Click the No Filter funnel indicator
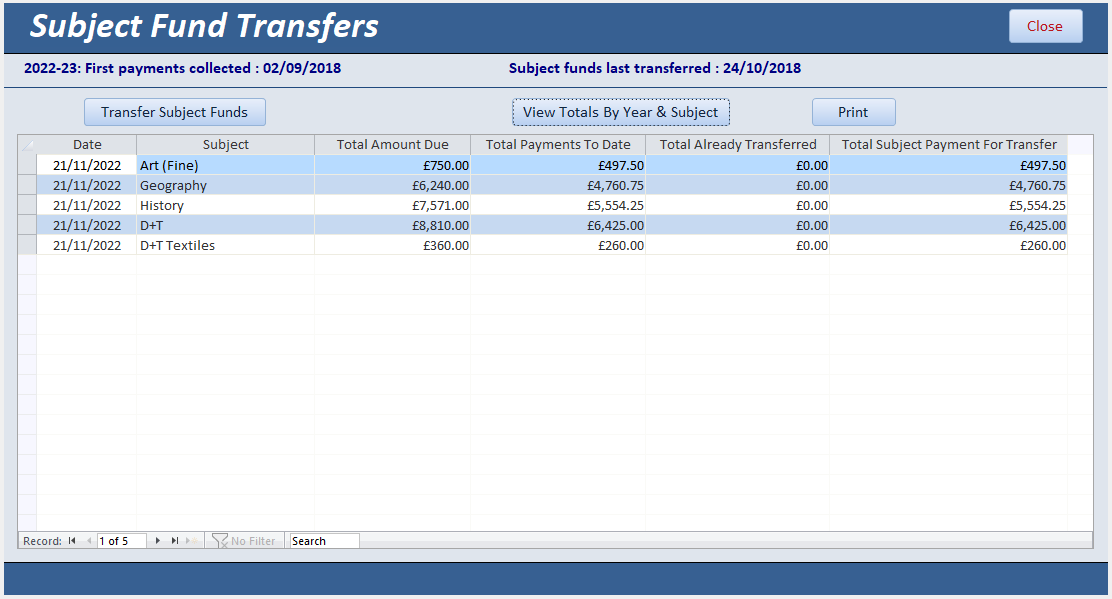This screenshot has width=1112, height=599. coord(244,541)
